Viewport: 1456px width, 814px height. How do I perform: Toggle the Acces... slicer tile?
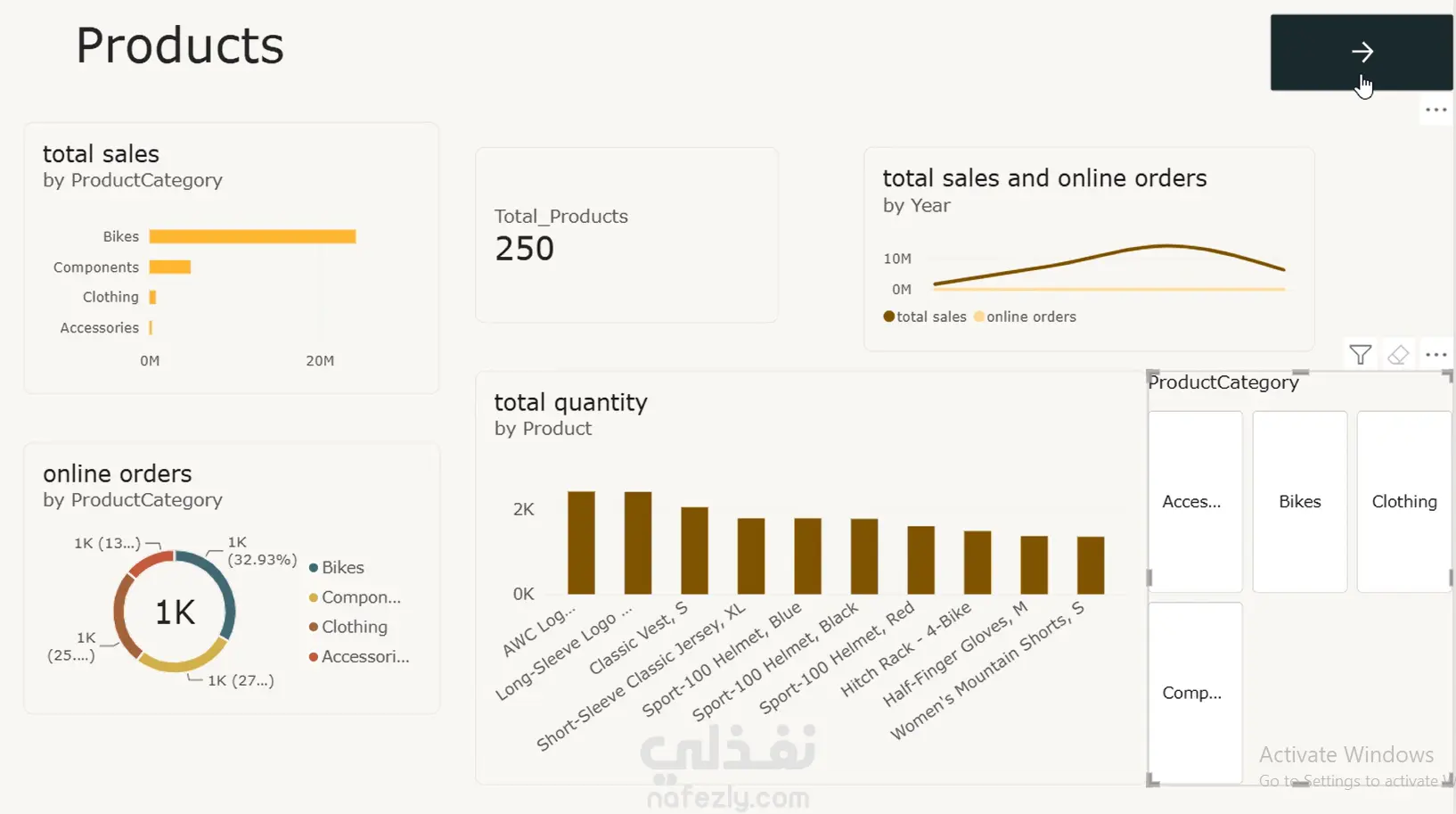click(1195, 501)
